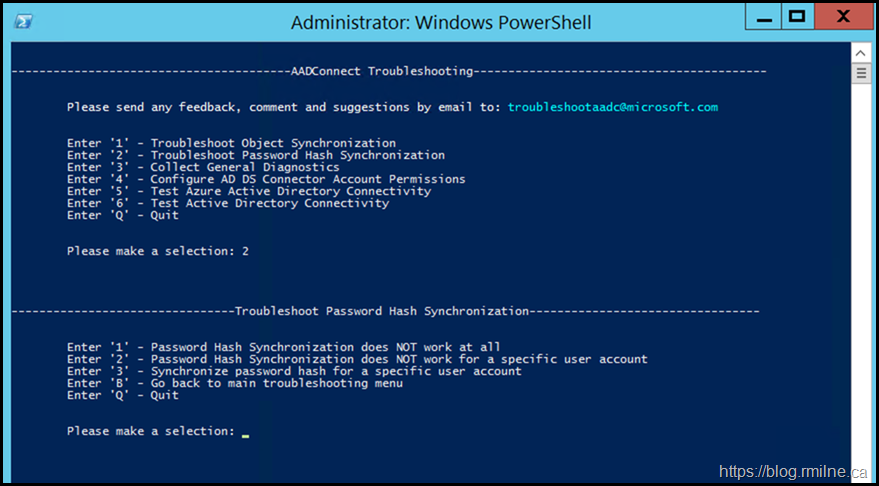
Task: Click the AADConnect Troubleshooting header text
Action: point(380,71)
